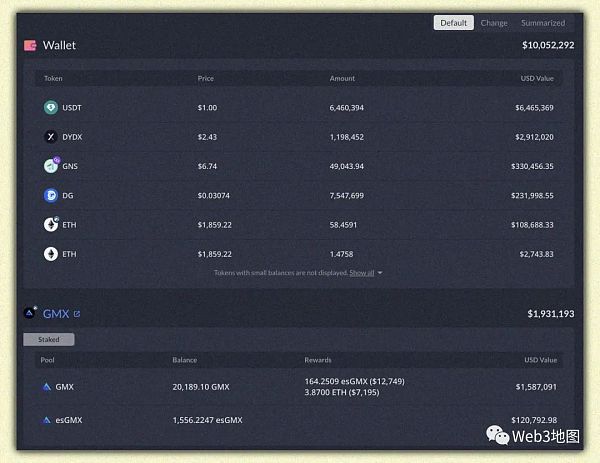Click the Pool column header

(47, 360)
